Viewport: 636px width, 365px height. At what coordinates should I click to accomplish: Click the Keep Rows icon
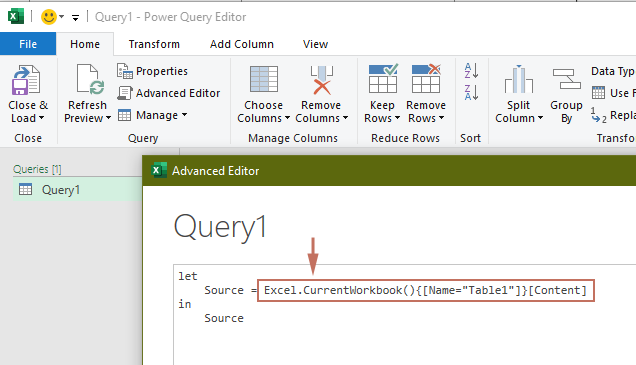(x=383, y=78)
